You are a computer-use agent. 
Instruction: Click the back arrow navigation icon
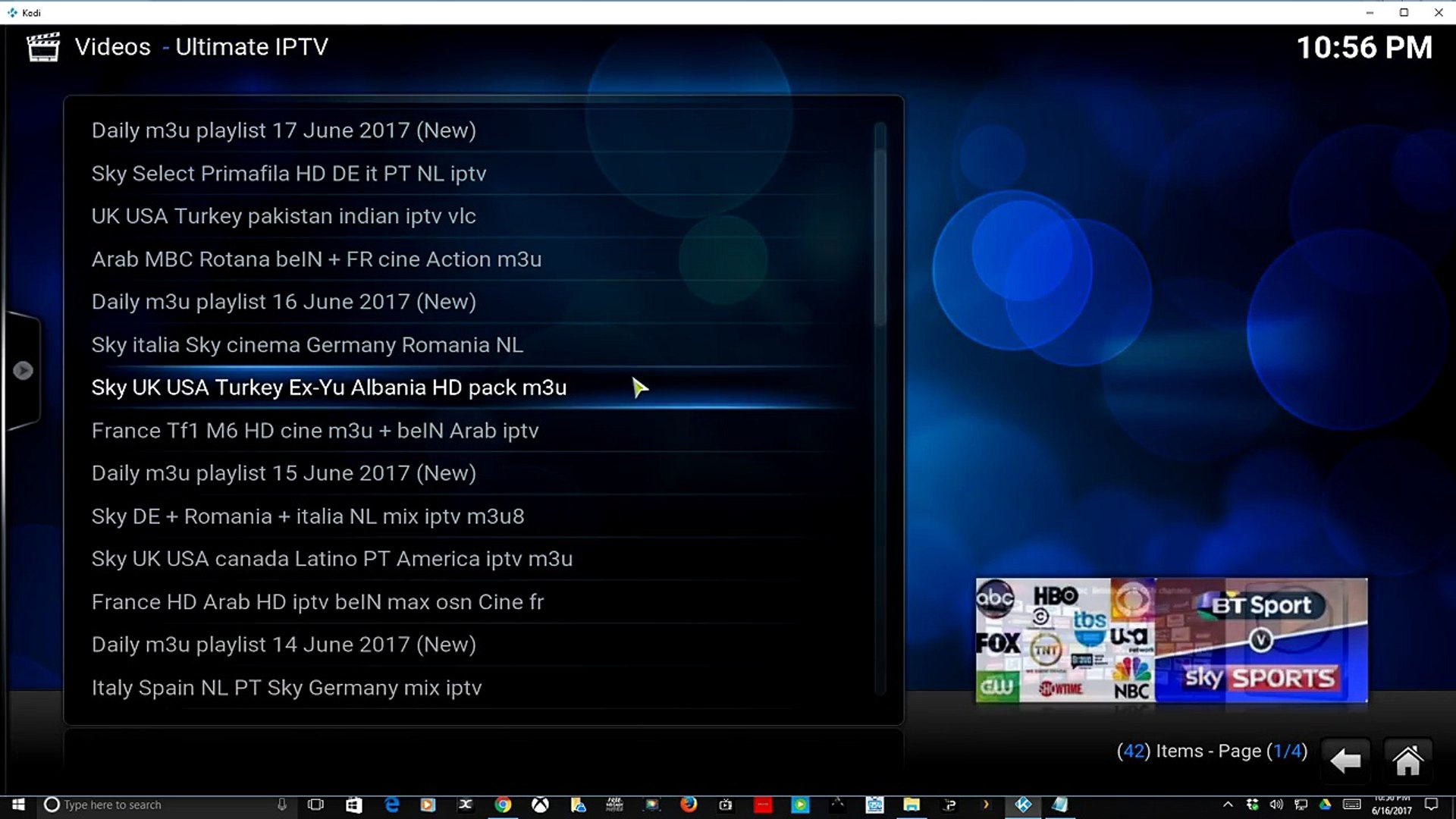[x=1345, y=760]
